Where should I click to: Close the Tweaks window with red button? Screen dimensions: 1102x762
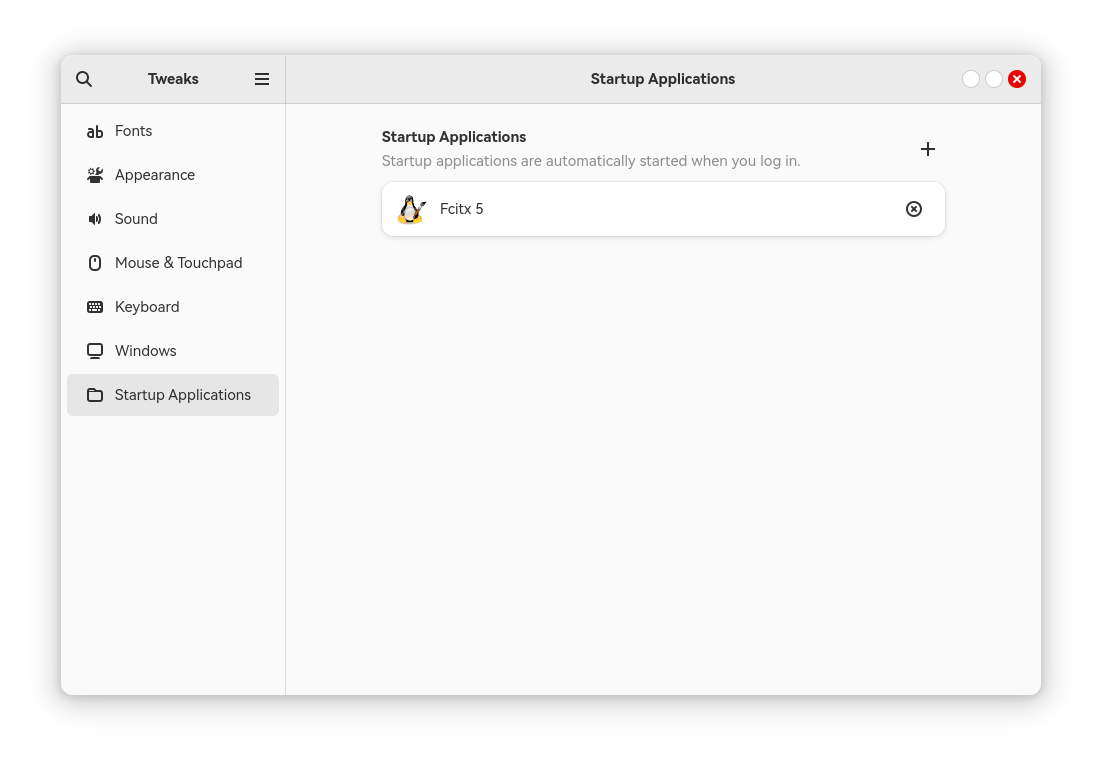click(x=1017, y=79)
